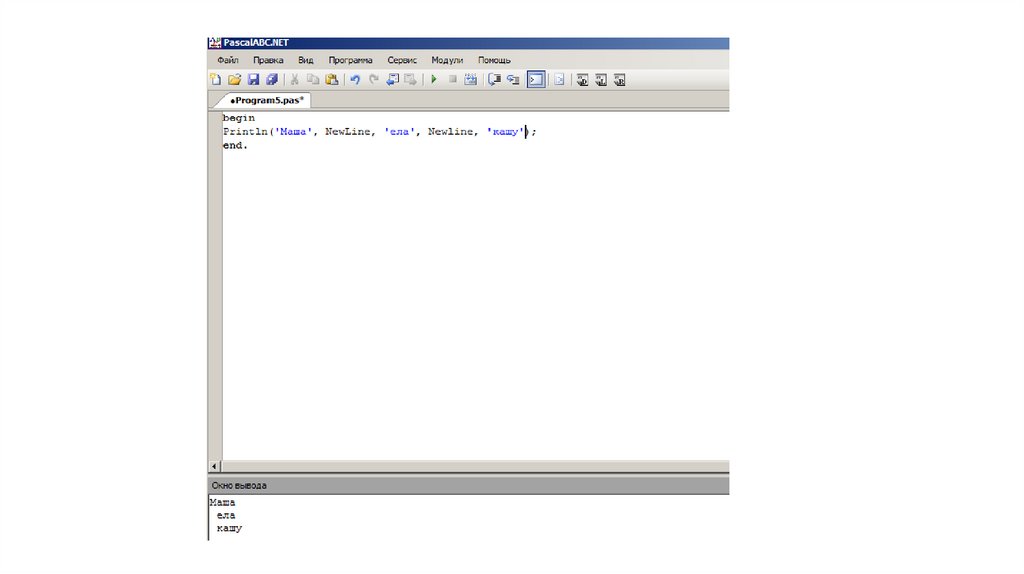Click the Save All icon
Image resolution: width=1024 pixels, height=574 pixels.
272,80
